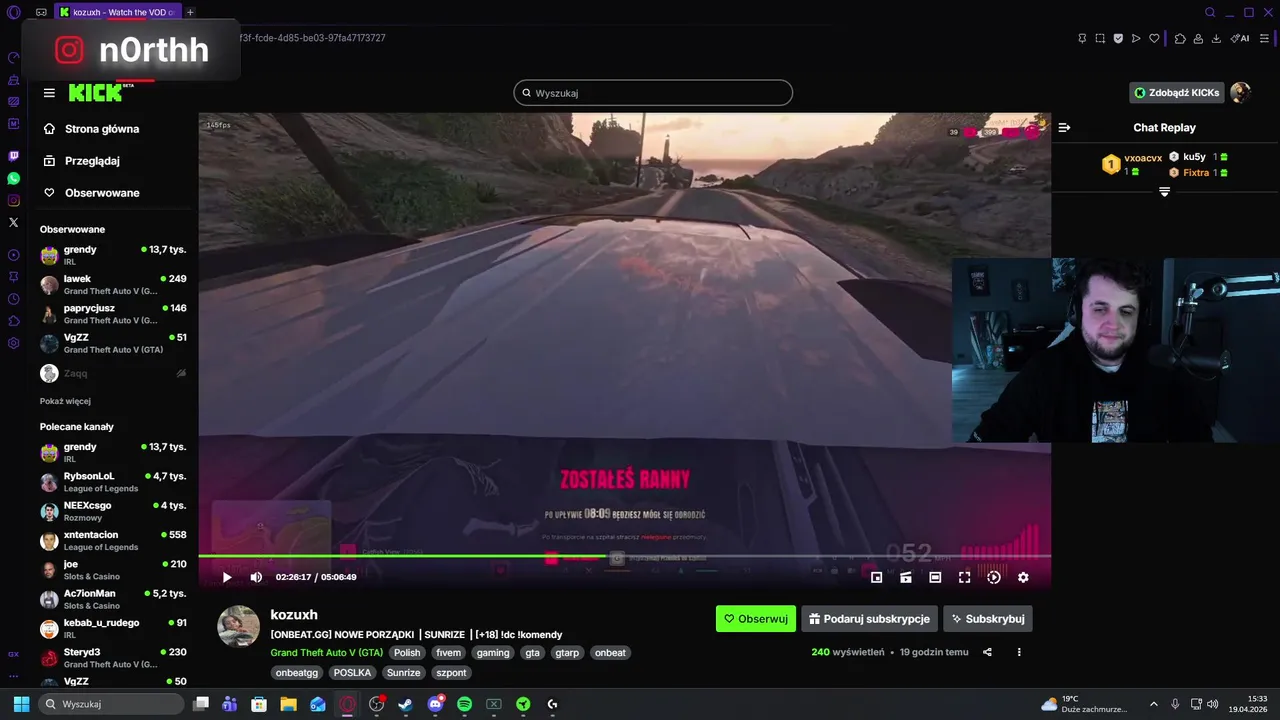Open followed channel lawek
Screen dimensions: 1280x720
click(113, 285)
